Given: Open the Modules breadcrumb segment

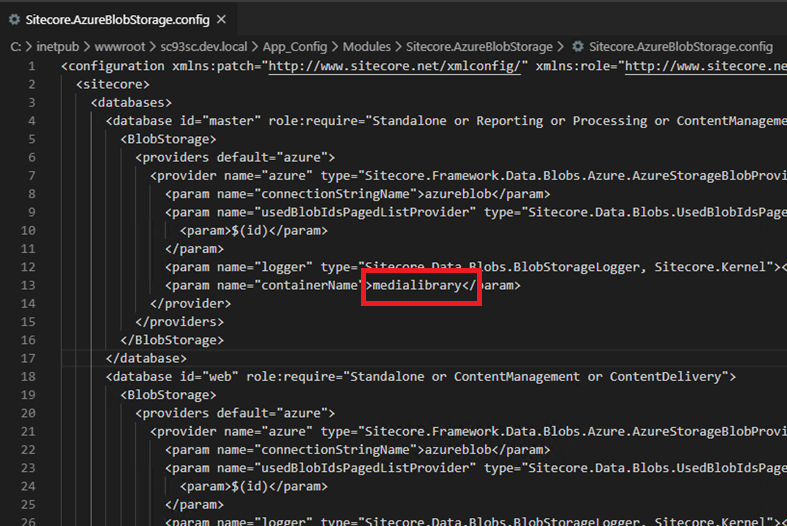Looking at the screenshot, I should point(366,47).
